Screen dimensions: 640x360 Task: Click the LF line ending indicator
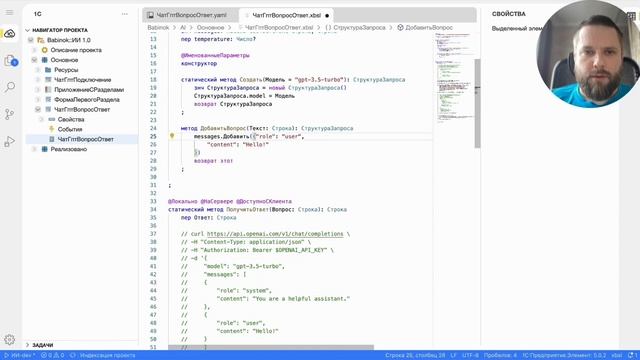(x=453, y=356)
